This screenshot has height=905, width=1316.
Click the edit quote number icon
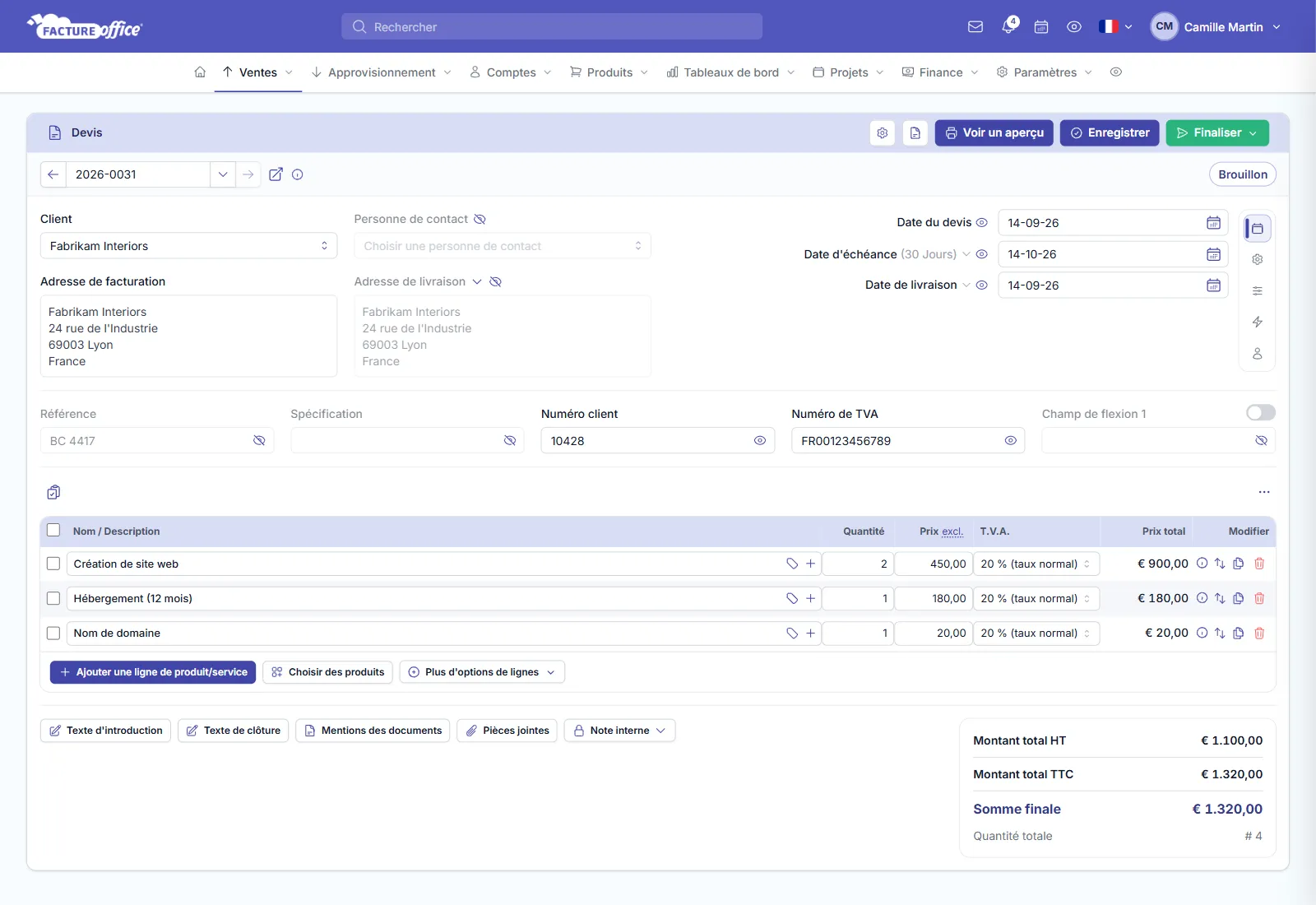[x=276, y=174]
